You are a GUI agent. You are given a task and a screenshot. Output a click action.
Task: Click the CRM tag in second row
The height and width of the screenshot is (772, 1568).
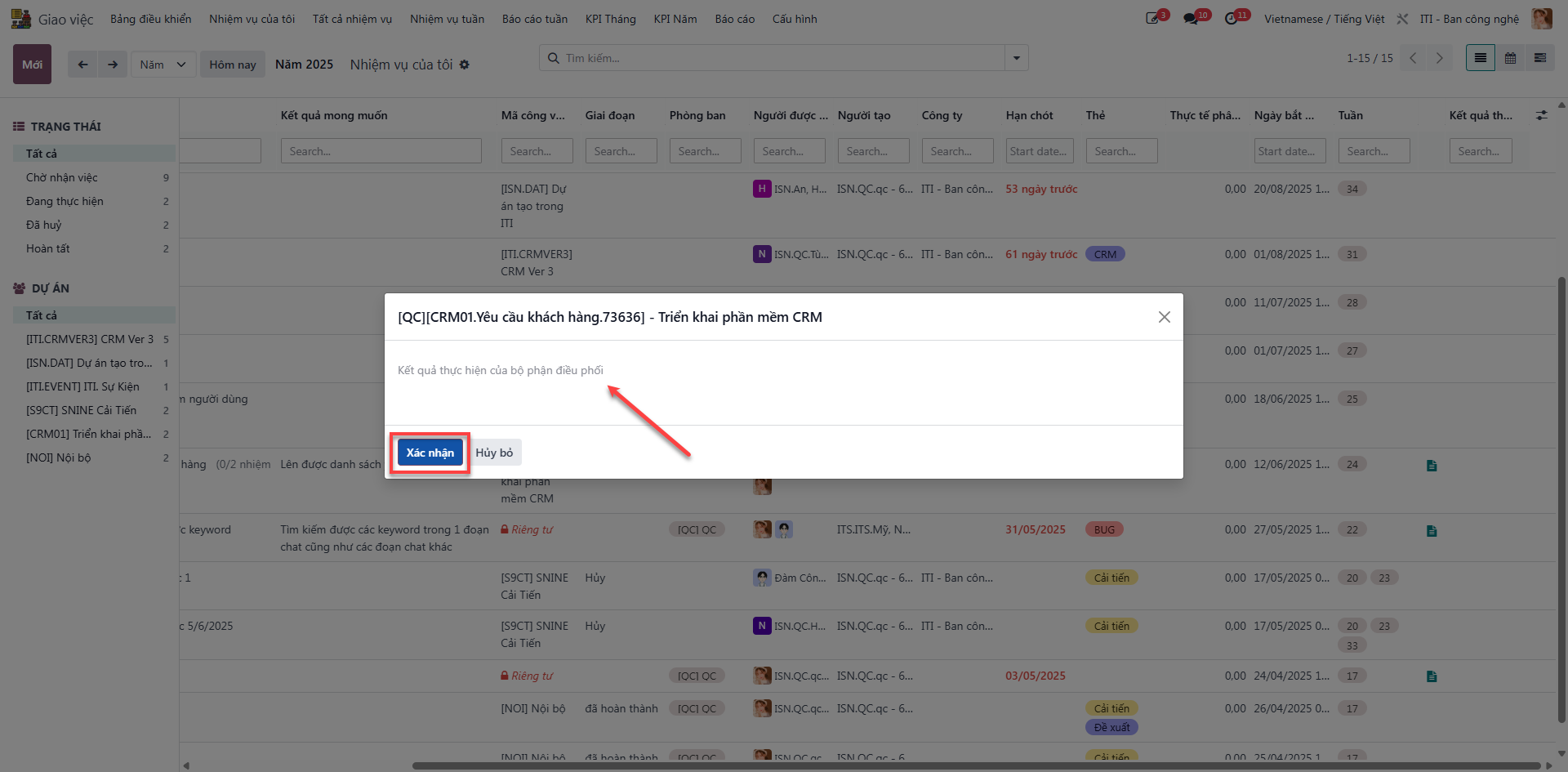tap(1105, 254)
